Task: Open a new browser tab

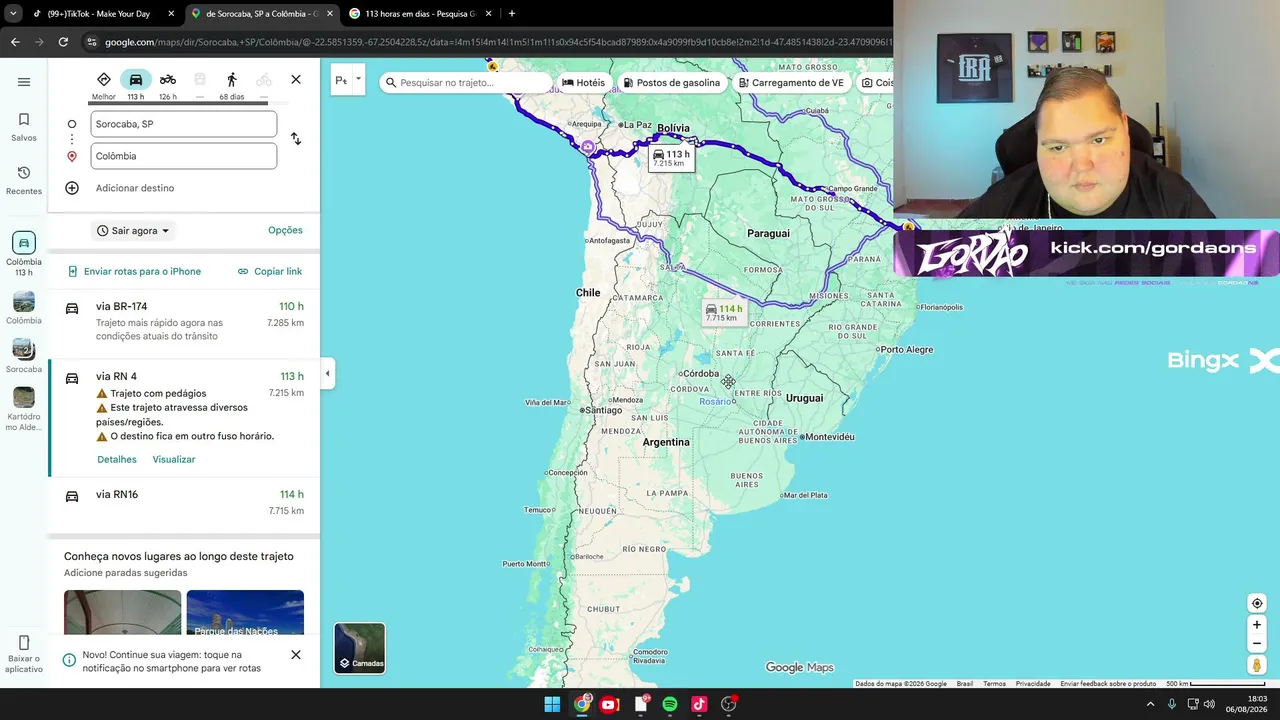Action: pos(512,14)
